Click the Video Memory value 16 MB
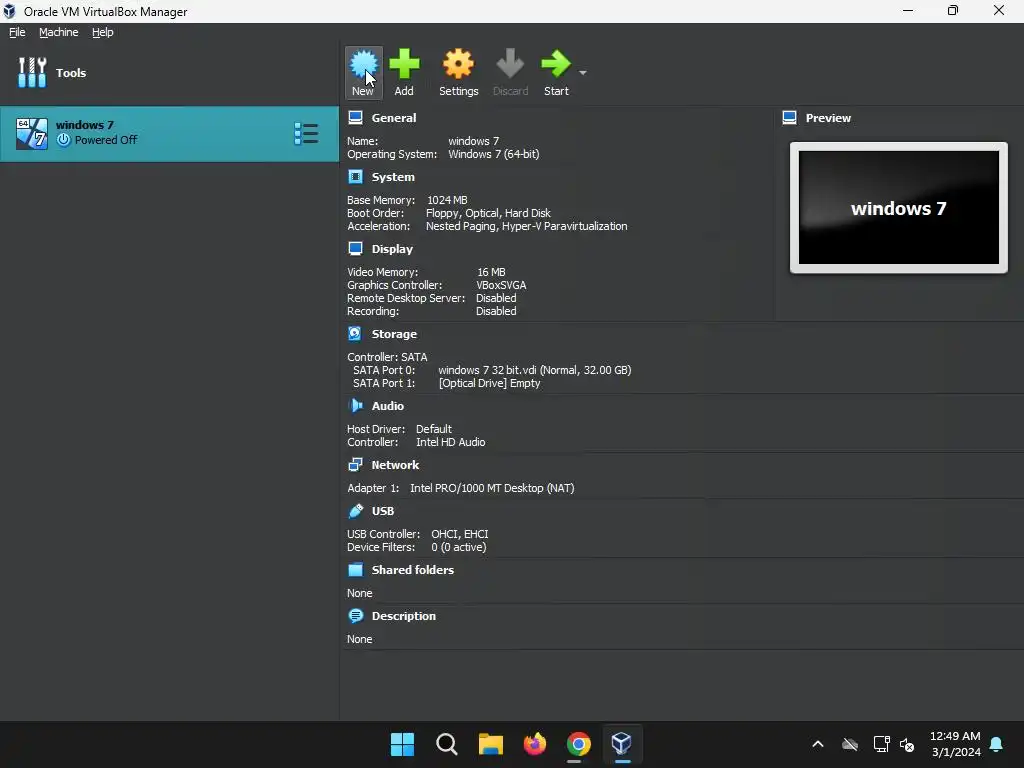This screenshot has width=1024, height=768. click(491, 272)
